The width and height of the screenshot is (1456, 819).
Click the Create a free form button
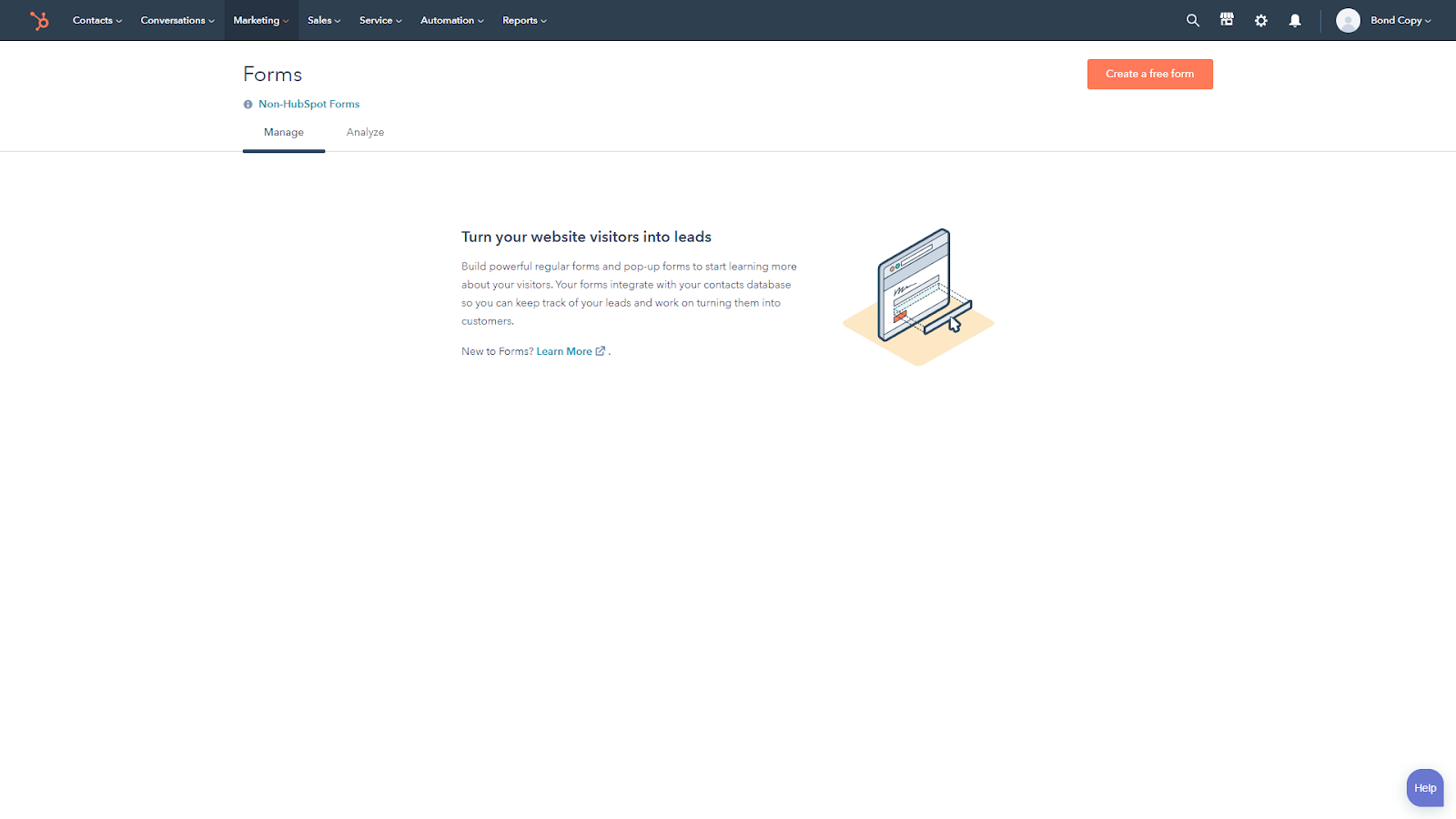pyautogui.click(x=1150, y=75)
